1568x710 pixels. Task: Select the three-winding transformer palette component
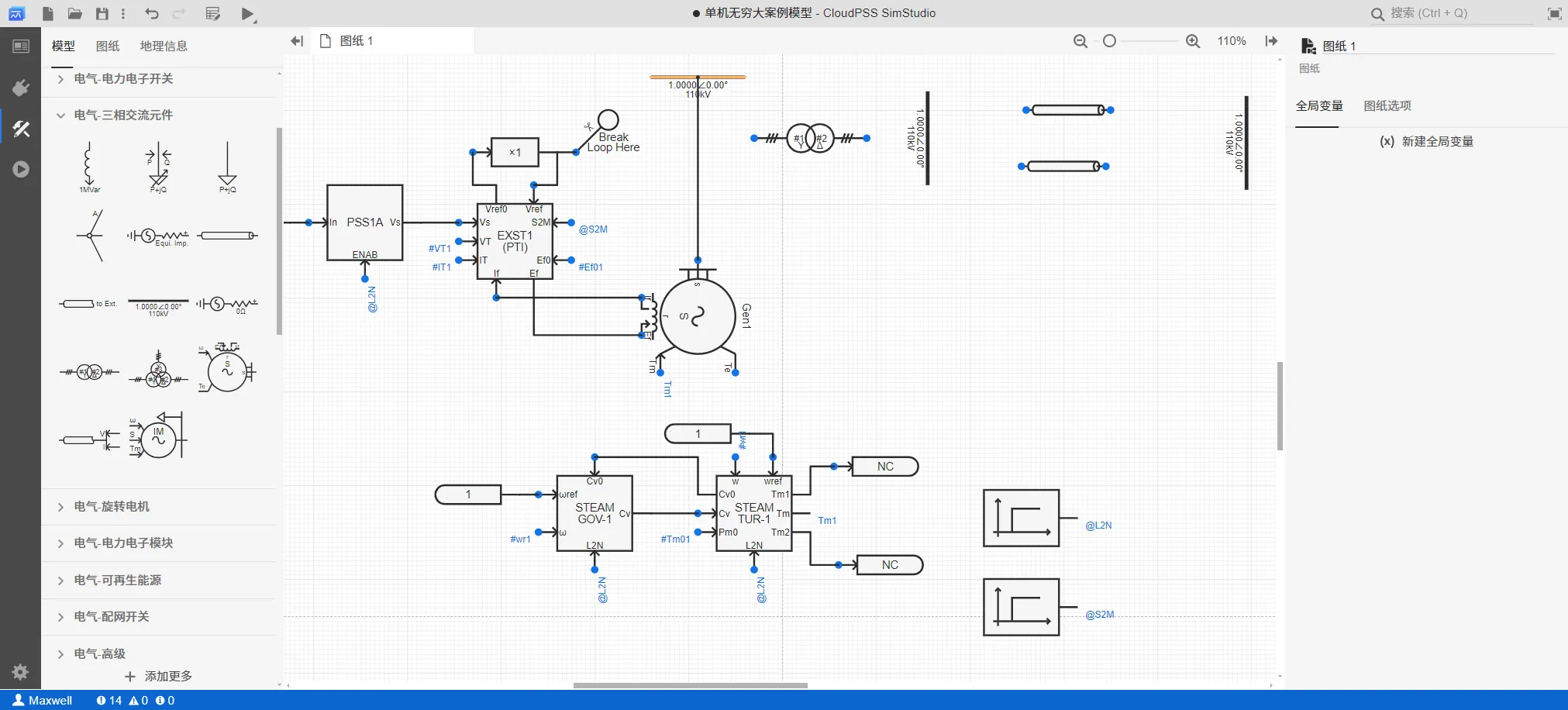click(158, 370)
